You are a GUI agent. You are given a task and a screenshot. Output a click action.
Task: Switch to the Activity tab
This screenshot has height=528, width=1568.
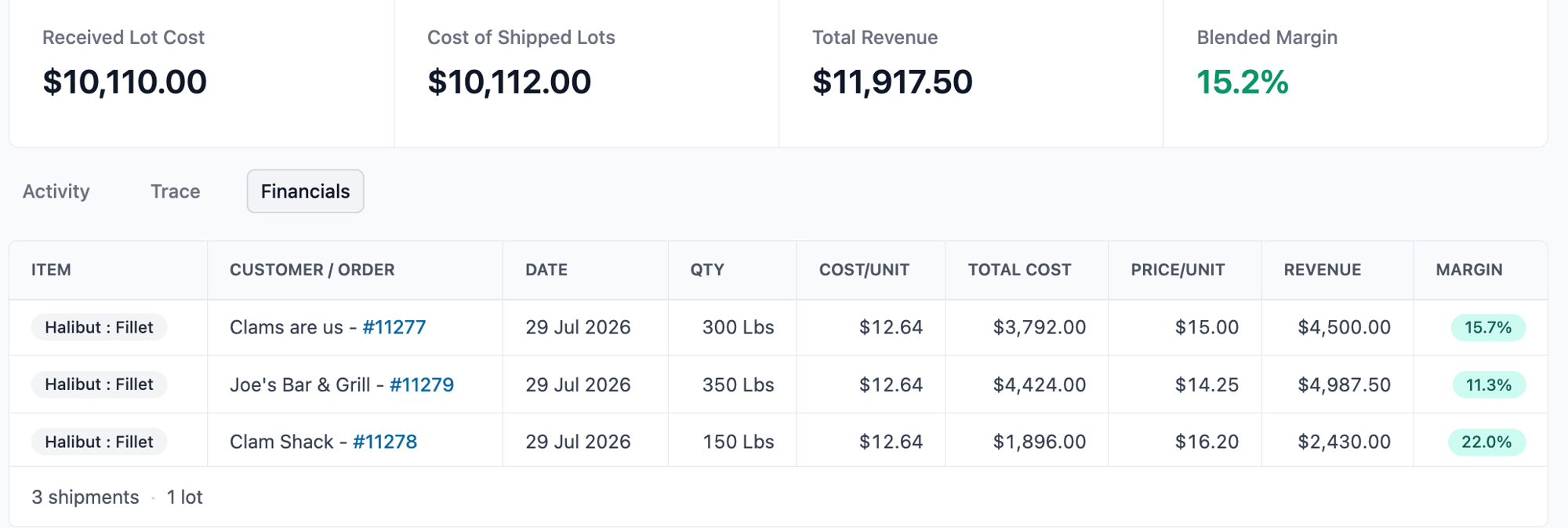pyautogui.click(x=56, y=191)
